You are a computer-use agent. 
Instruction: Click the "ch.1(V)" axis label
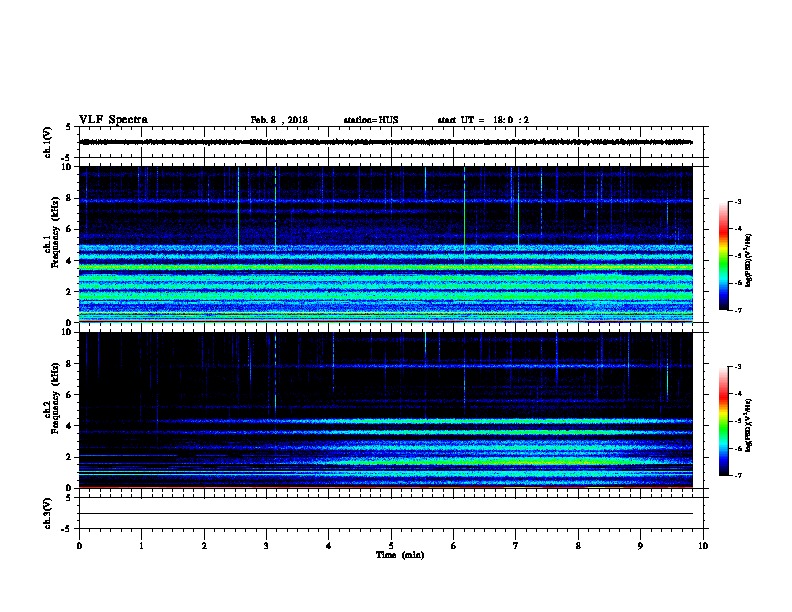(47, 142)
